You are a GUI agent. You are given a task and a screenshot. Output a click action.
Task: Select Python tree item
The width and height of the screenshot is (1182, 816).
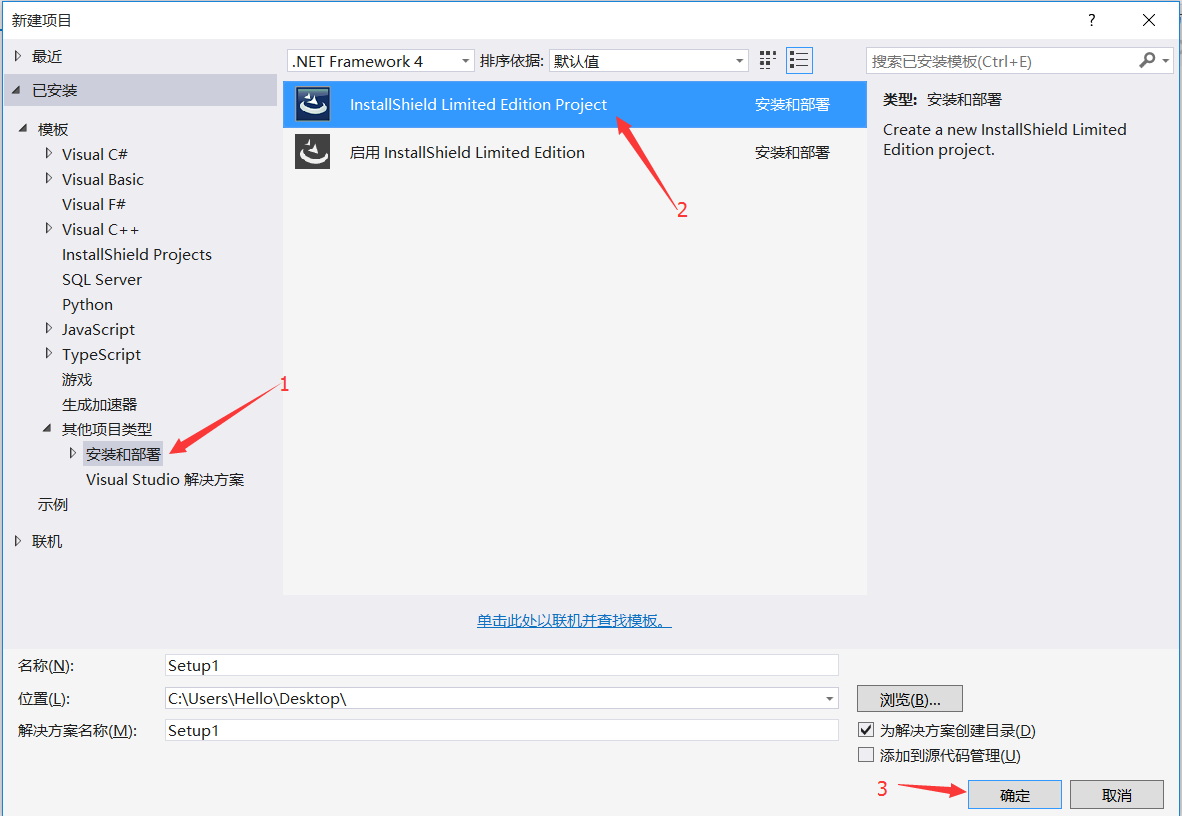click(x=87, y=305)
